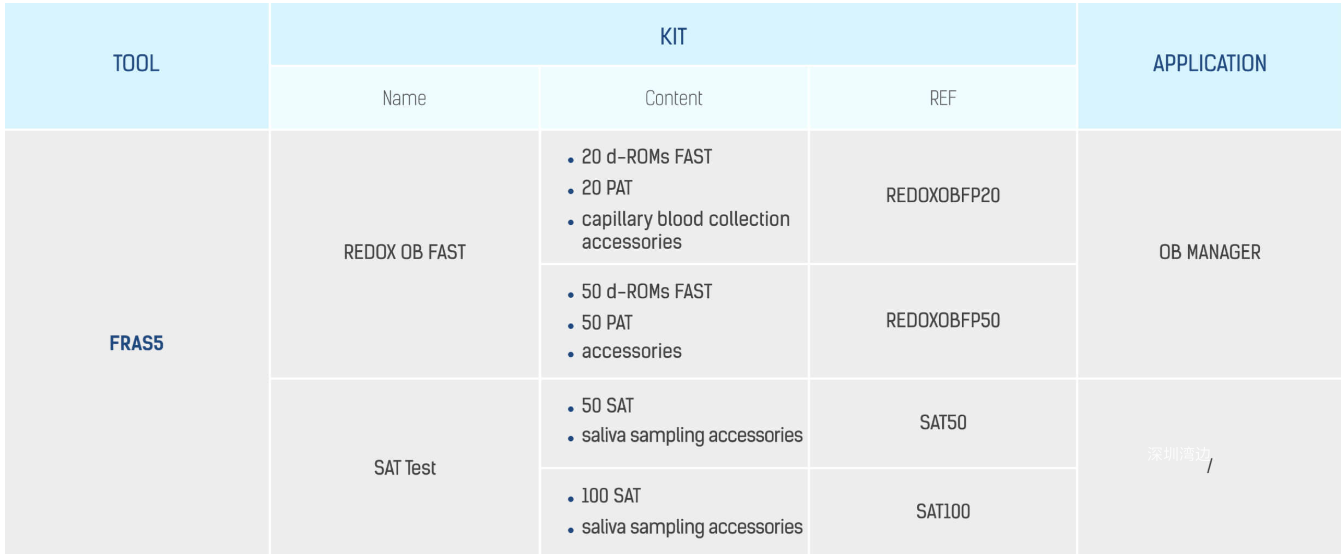Click the REDOXOBFP20 reference code
This screenshot has width=1341, height=554.
click(942, 196)
